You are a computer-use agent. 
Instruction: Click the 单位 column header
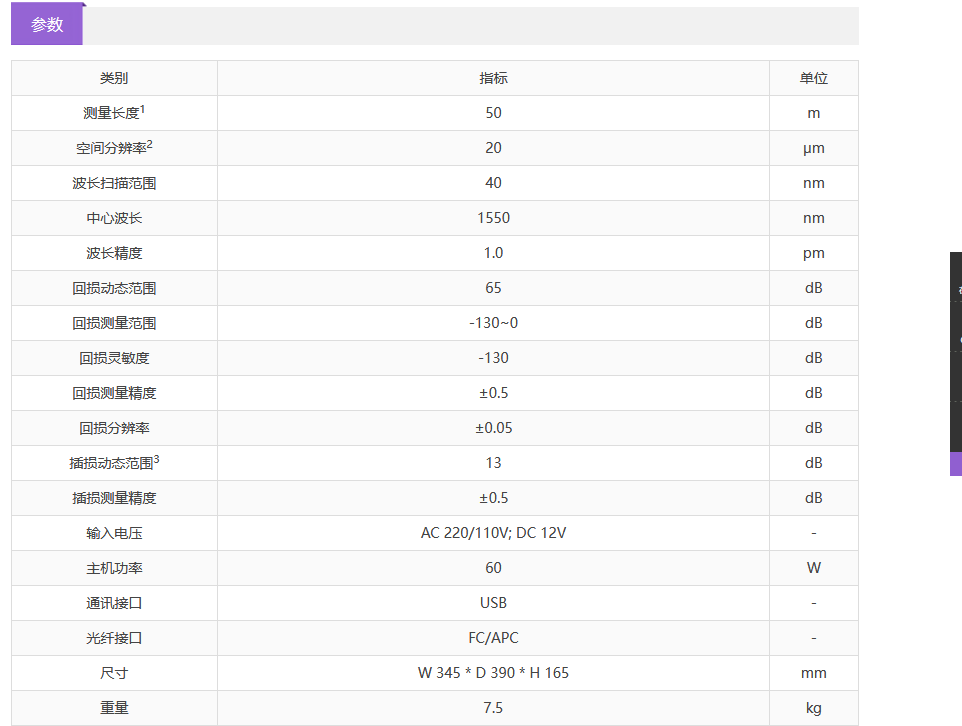pyautogui.click(x=813, y=78)
